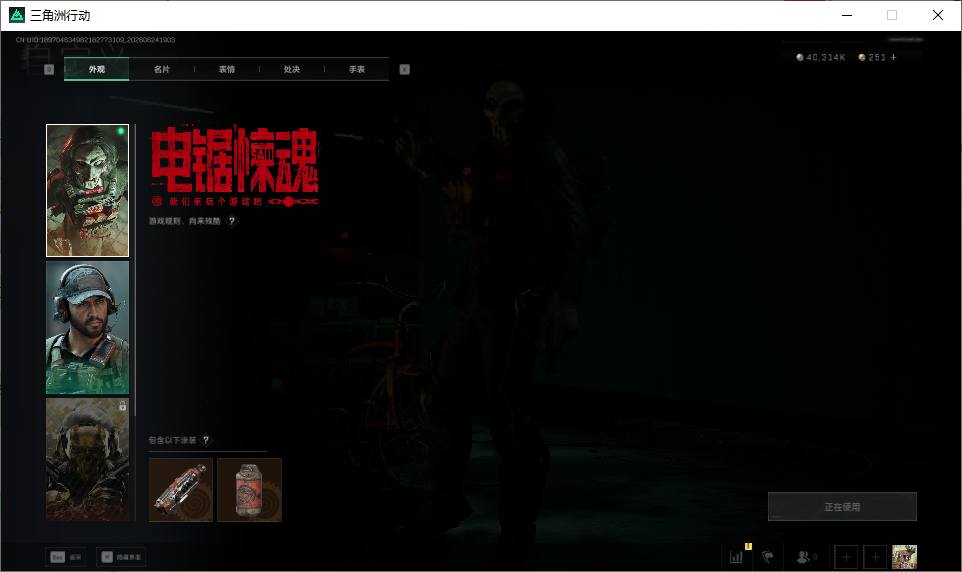The image size is (962, 572).
Task: Switch to the 手表 tab
Action: [x=356, y=69]
